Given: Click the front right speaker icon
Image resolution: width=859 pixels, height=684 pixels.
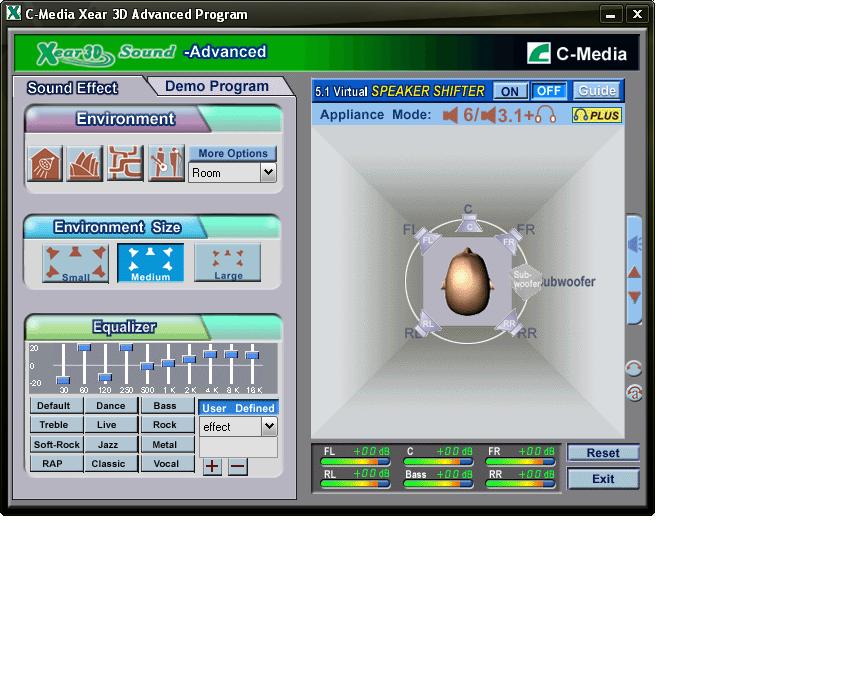Looking at the screenshot, I should [x=508, y=241].
